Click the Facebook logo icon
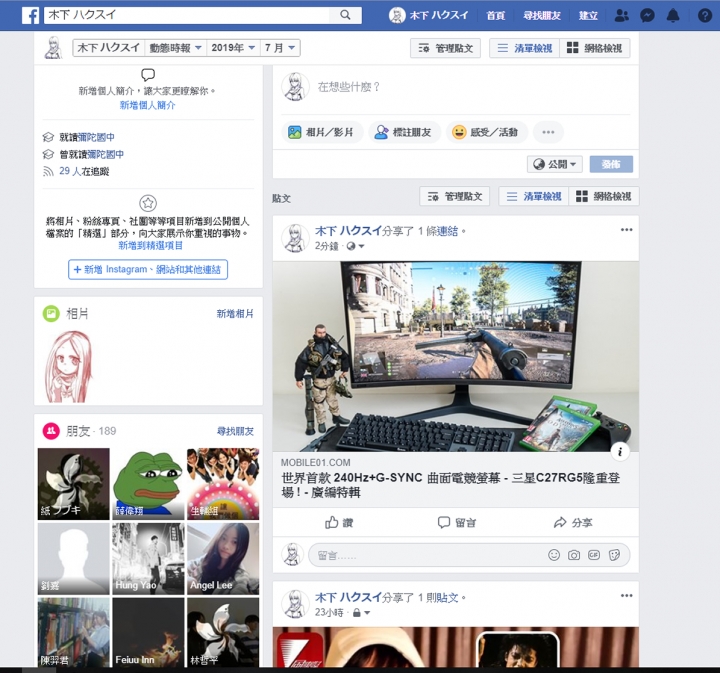 (30, 16)
